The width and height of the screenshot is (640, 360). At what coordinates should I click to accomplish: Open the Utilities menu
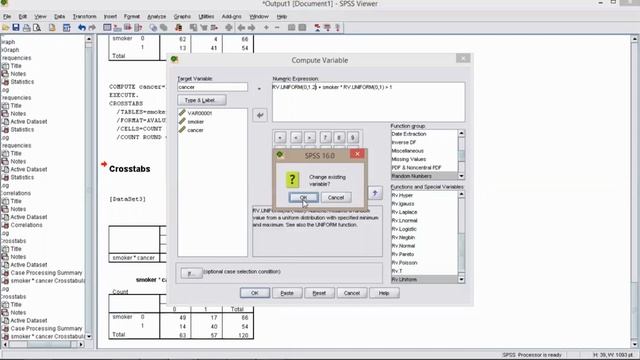click(x=206, y=17)
